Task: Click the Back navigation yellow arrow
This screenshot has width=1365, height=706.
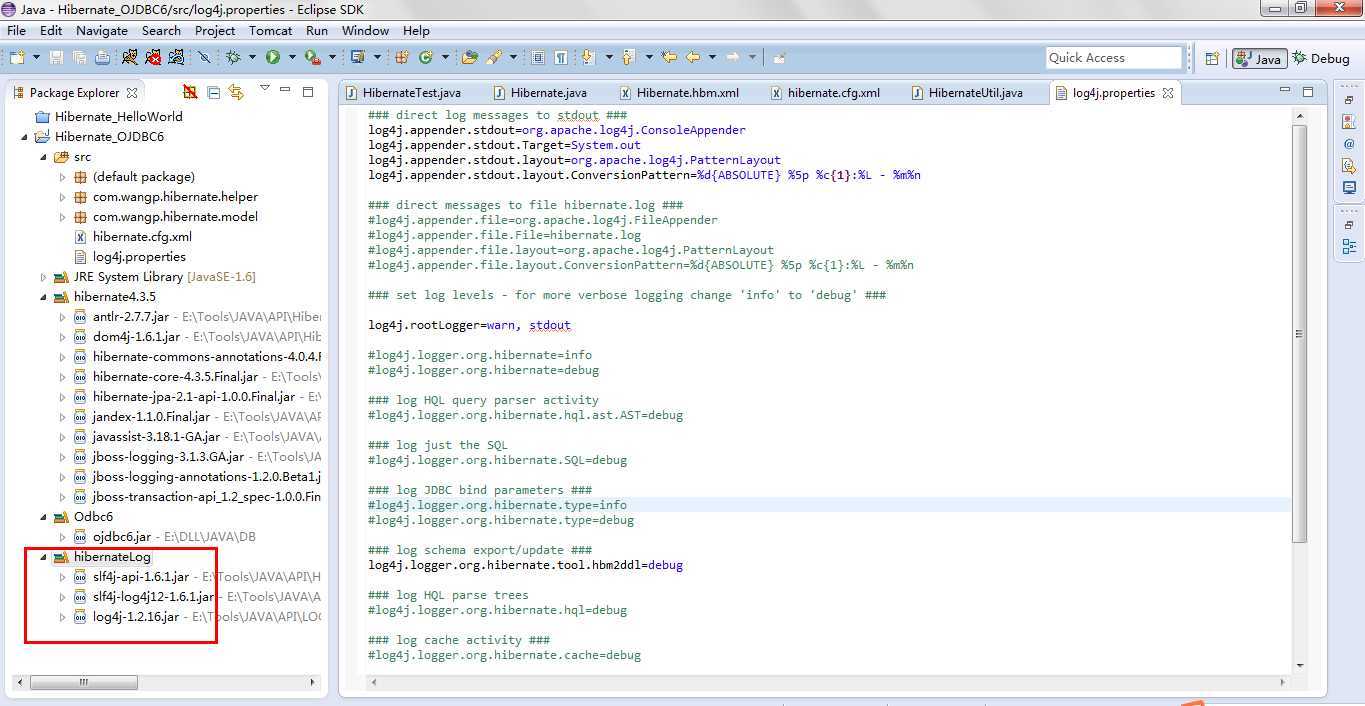Action: [692, 58]
